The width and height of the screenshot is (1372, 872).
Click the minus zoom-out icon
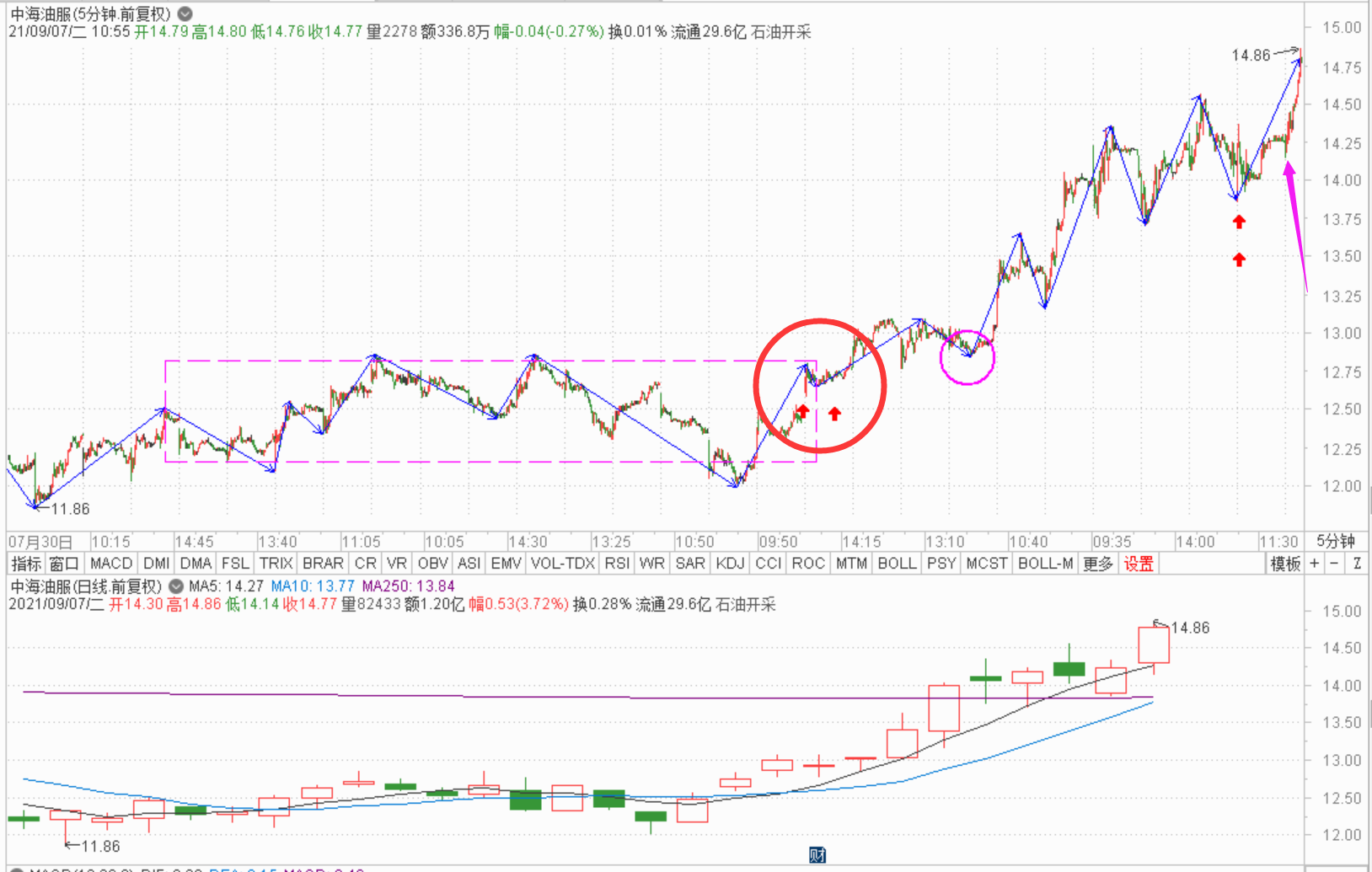click(1335, 564)
